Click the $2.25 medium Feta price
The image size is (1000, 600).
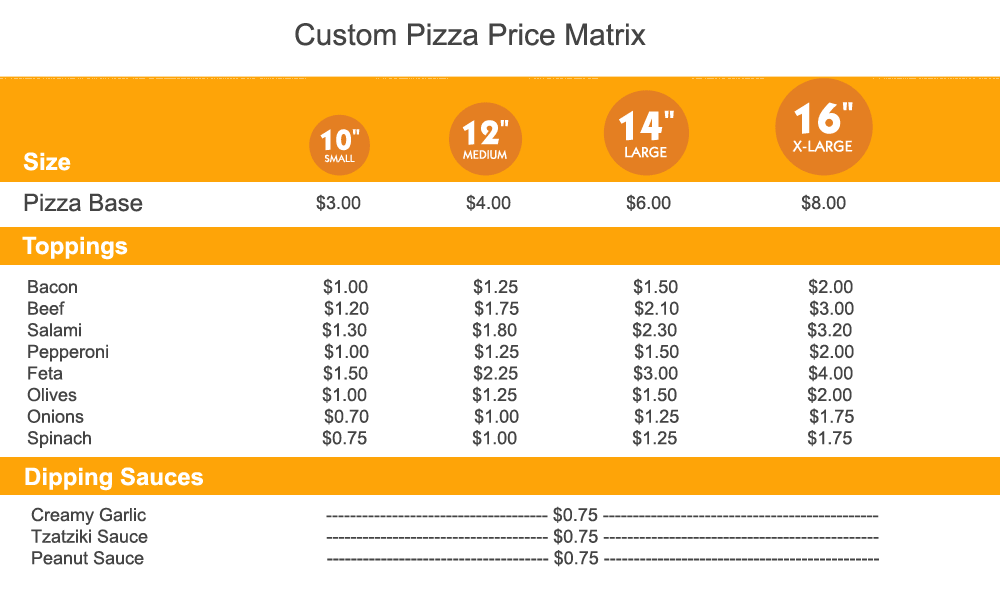pos(495,374)
